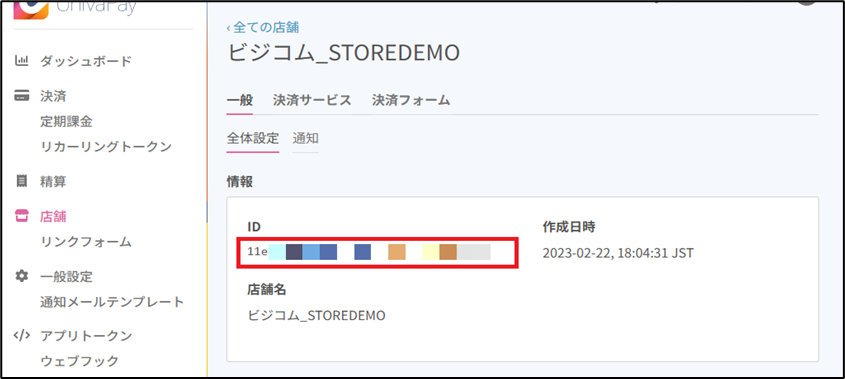845x379 pixels.
Task: Click the UnivaPay logo
Action: tap(75, 8)
